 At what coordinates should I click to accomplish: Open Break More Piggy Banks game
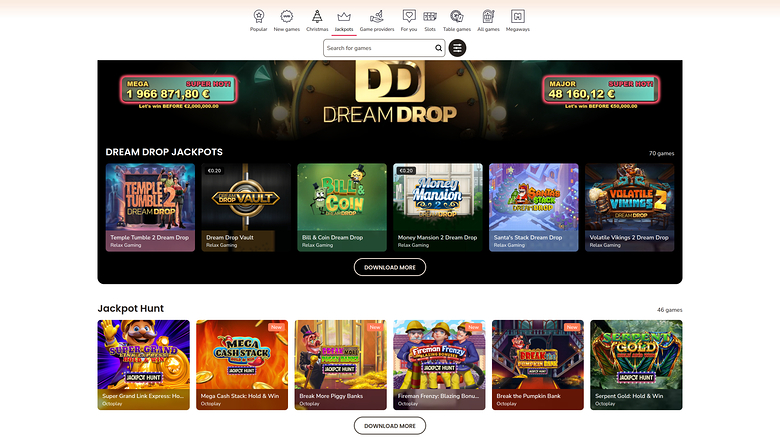(341, 365)
